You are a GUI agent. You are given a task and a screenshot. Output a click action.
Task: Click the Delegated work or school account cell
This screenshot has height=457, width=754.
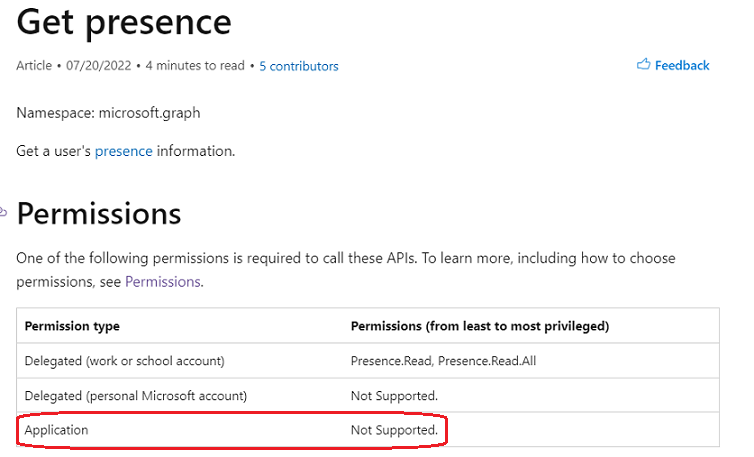tap(124, 360)
